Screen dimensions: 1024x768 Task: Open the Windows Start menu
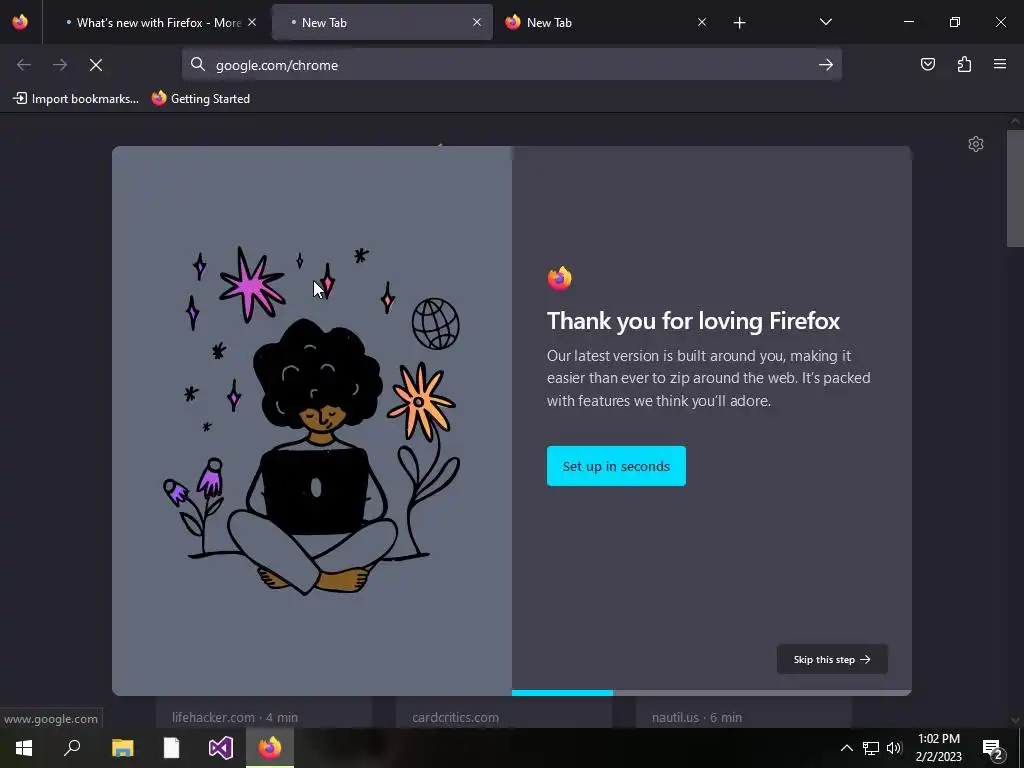(24, 748)
